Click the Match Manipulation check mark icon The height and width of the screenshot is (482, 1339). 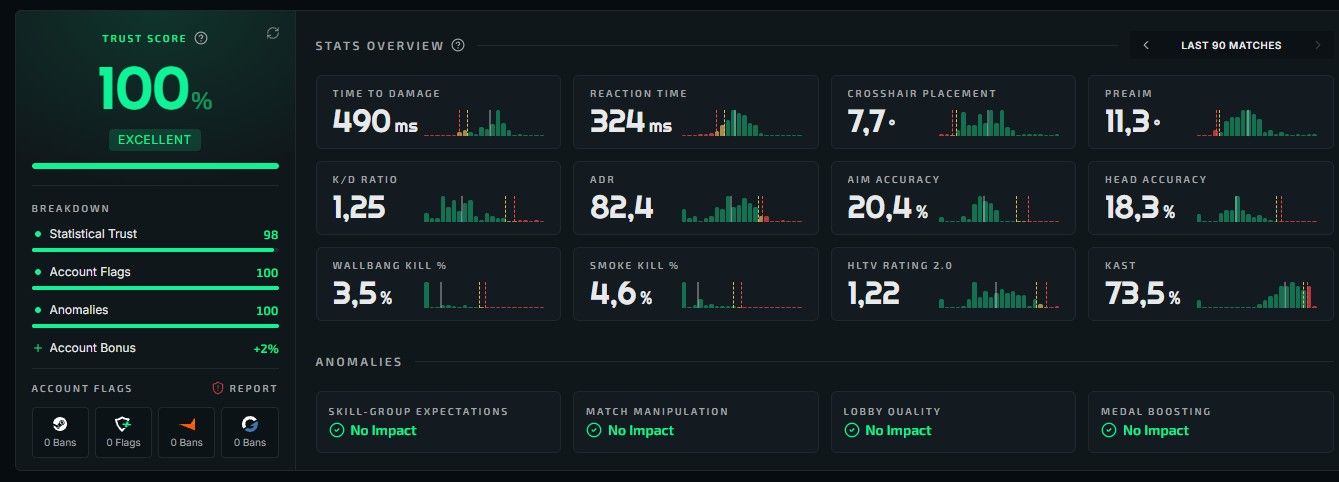click(x=593, y=431)
